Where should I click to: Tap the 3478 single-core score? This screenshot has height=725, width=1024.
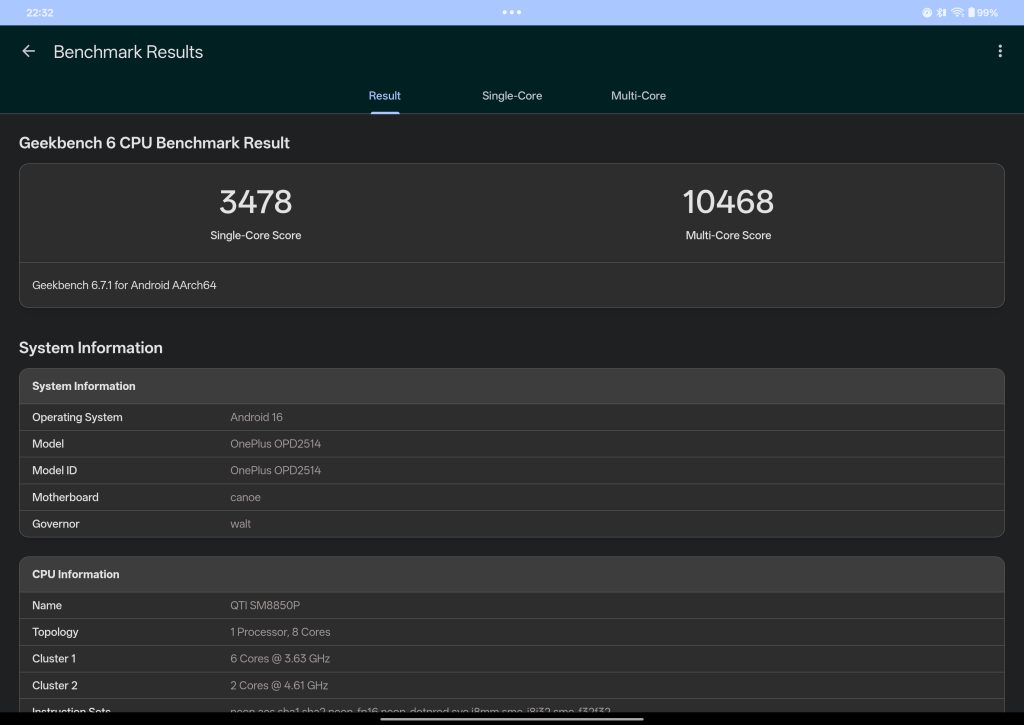pos(255,202)
